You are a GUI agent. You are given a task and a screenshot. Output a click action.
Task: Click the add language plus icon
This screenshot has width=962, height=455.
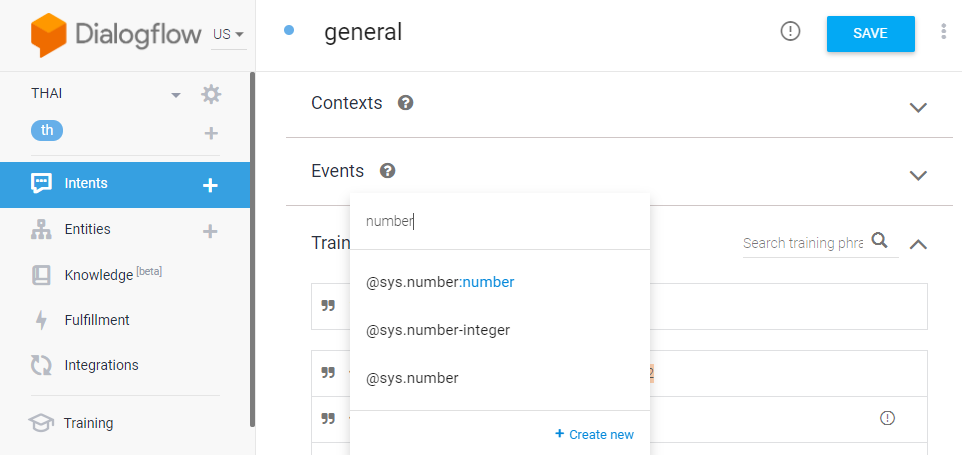[x=211, y=133]
